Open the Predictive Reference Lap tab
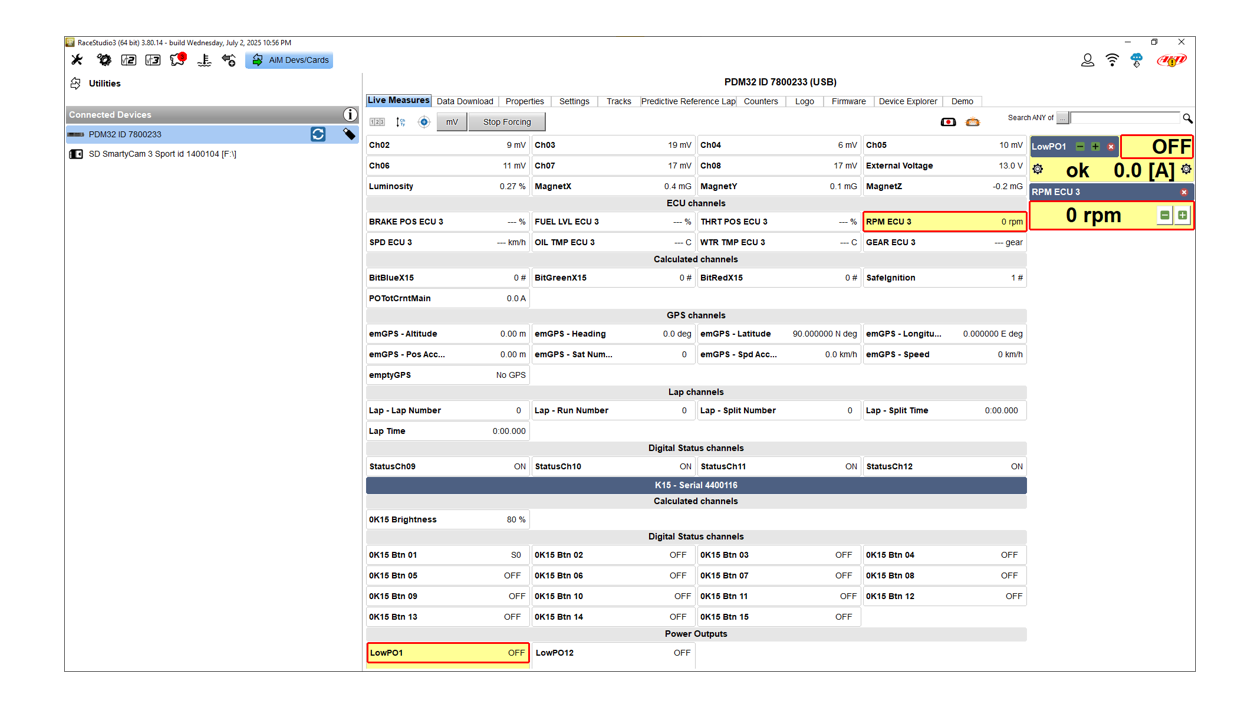The width and height of the screenshot is (1260, 708). [688, 101]
